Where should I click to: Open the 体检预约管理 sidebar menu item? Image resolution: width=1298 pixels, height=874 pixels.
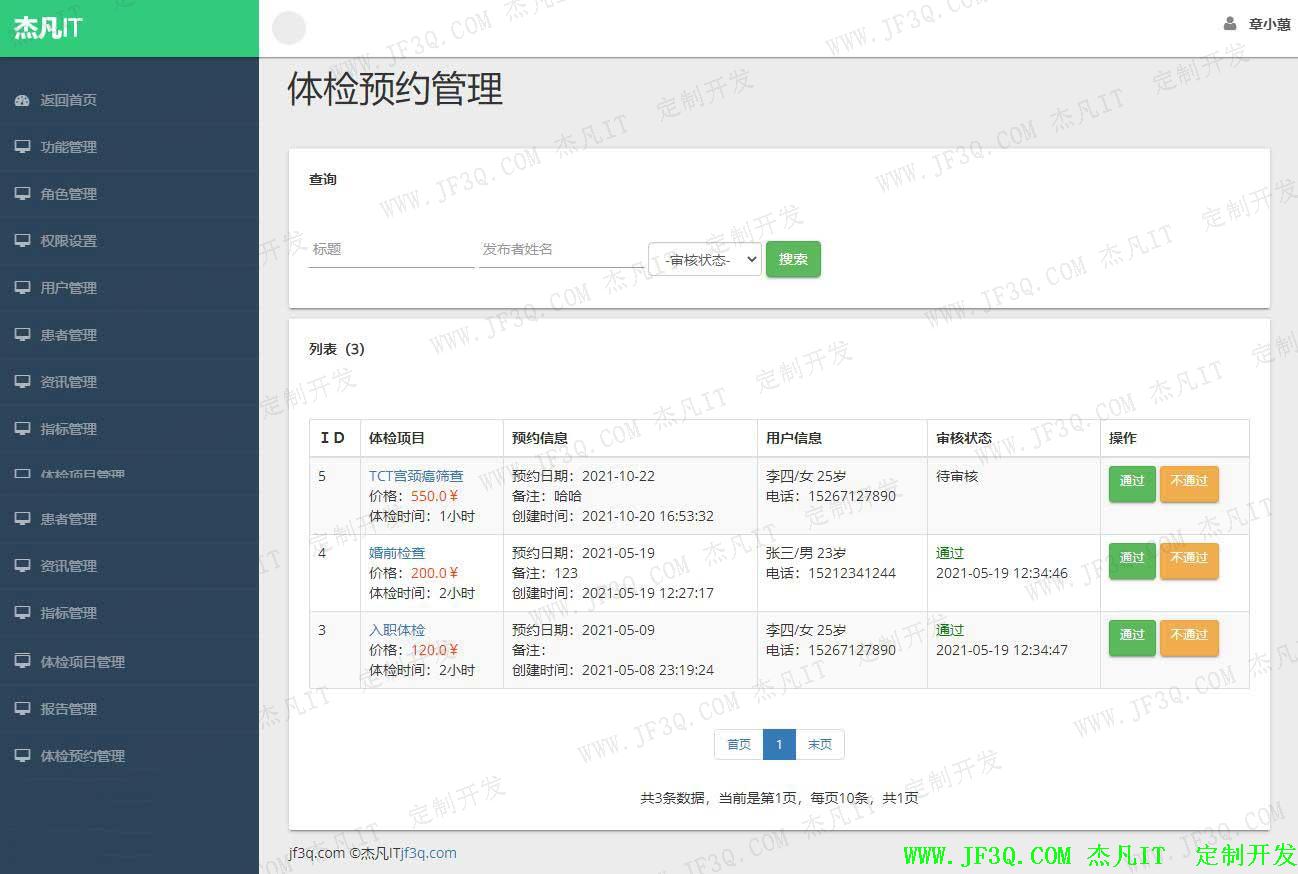coord(82,756)
